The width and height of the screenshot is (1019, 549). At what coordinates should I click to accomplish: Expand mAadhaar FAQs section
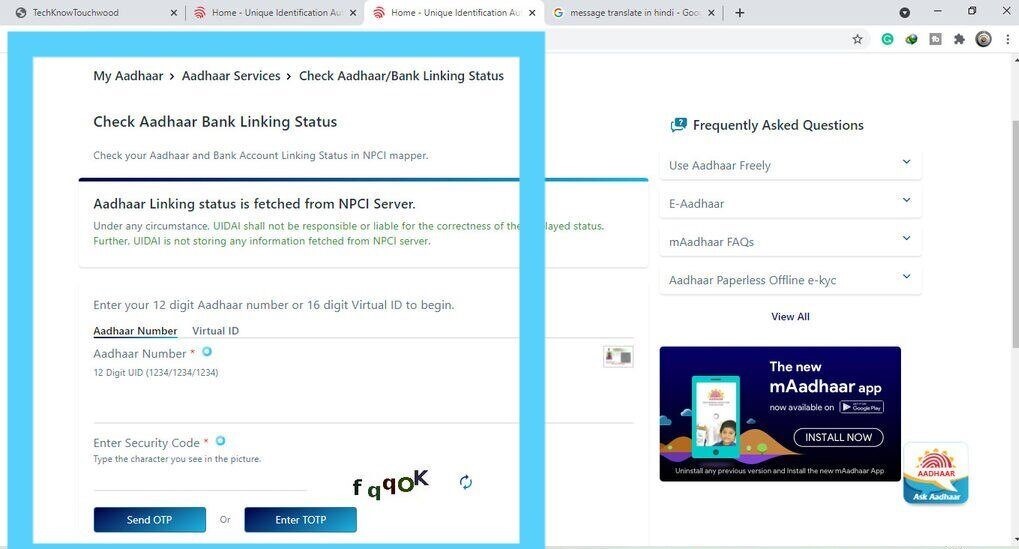tap(790, 242)
